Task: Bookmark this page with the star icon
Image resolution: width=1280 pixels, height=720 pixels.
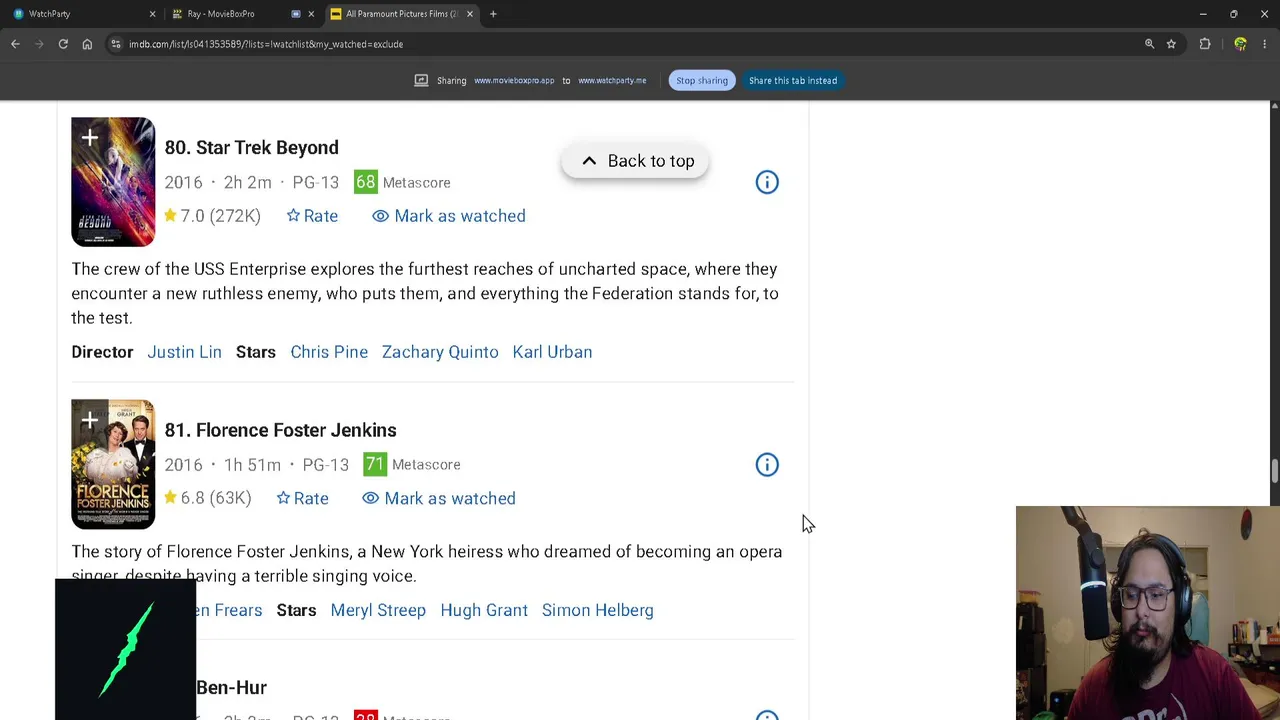Action: click(1171, 44)
